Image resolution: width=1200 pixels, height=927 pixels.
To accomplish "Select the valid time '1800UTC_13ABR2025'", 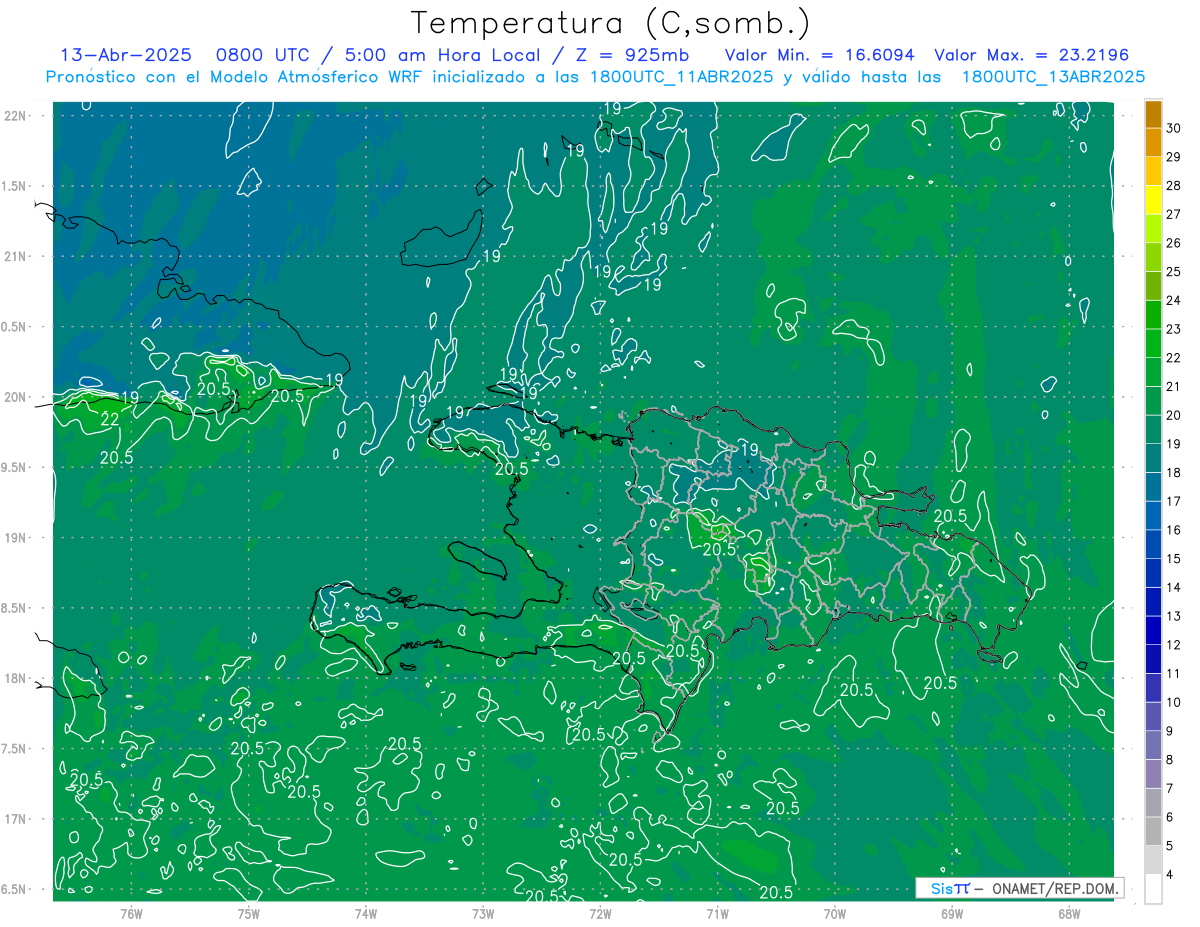I will pos(1053,77).
